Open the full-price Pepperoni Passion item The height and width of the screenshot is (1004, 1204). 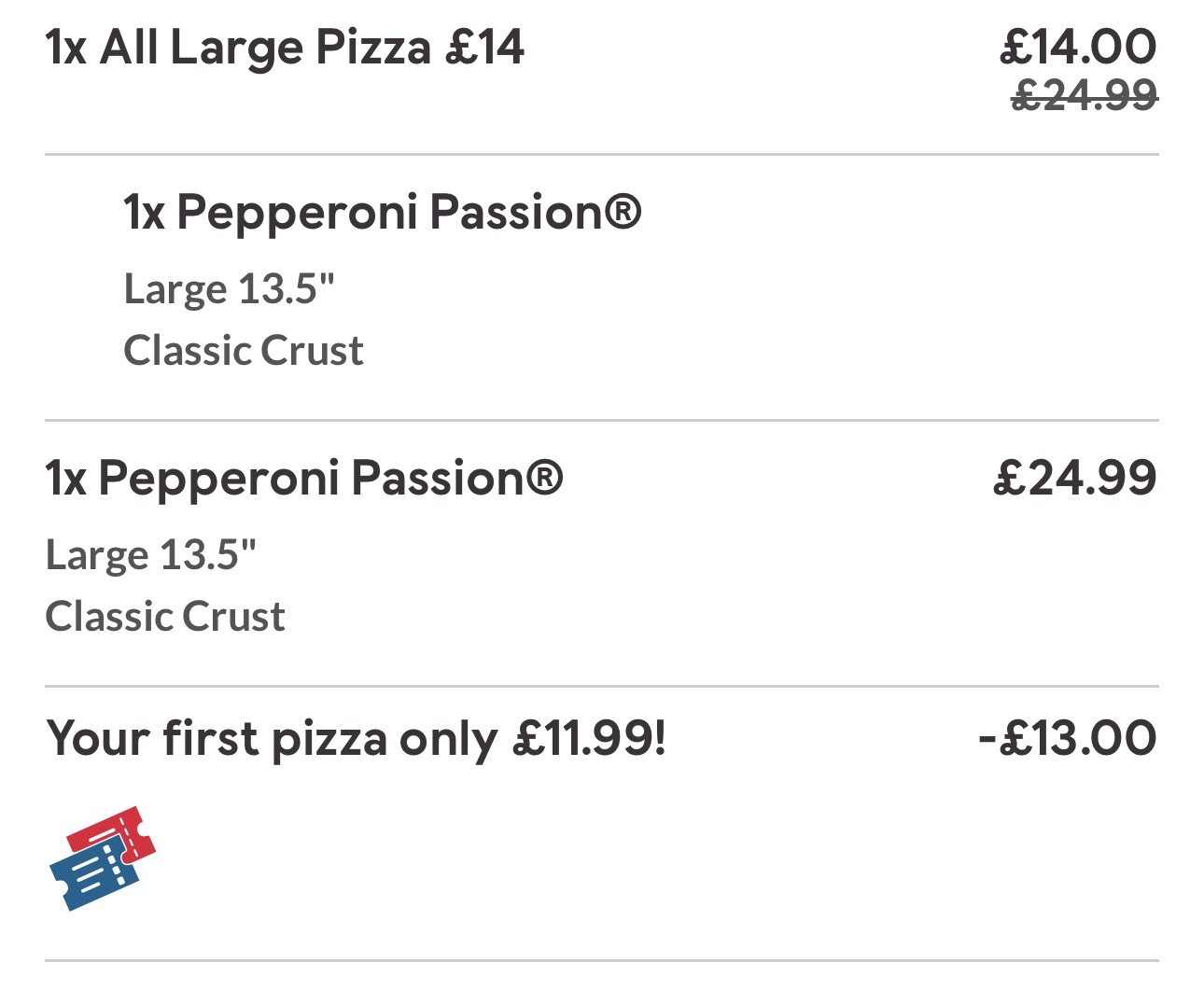click(304, 478)
